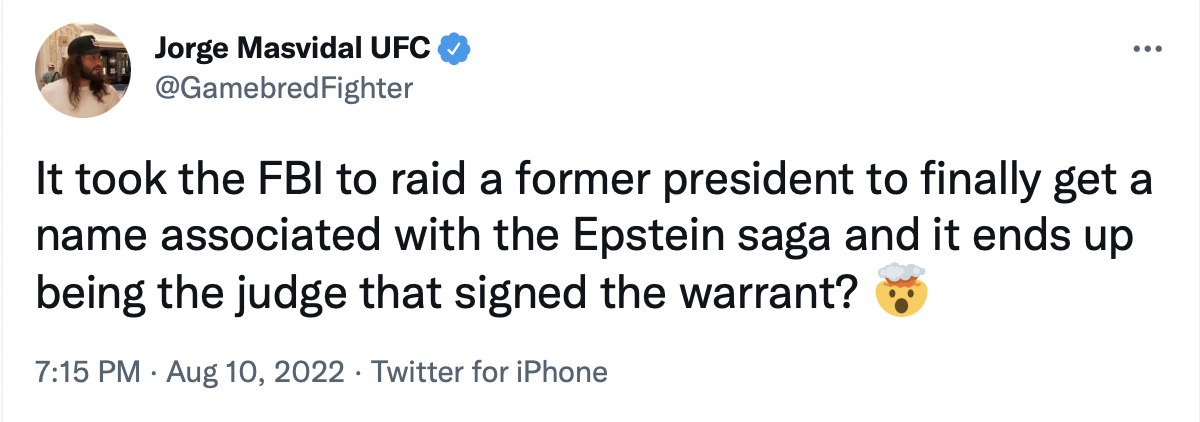This screenshot has height=422, width=1200.
Task: Click the Aug 10, 2022 date
Action: (254, 373)
